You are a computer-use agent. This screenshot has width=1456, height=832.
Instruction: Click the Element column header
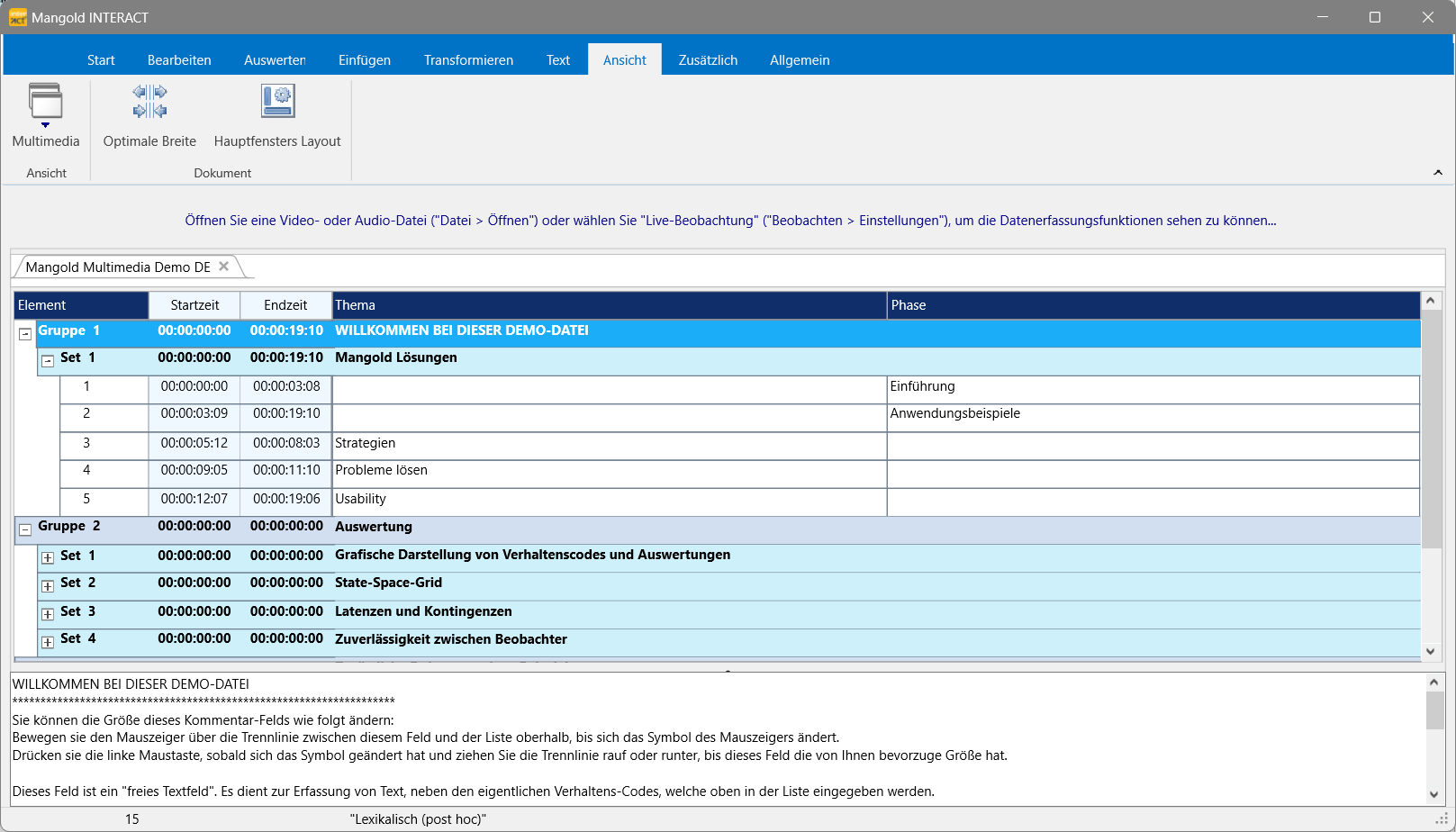(x=81, y=305)
